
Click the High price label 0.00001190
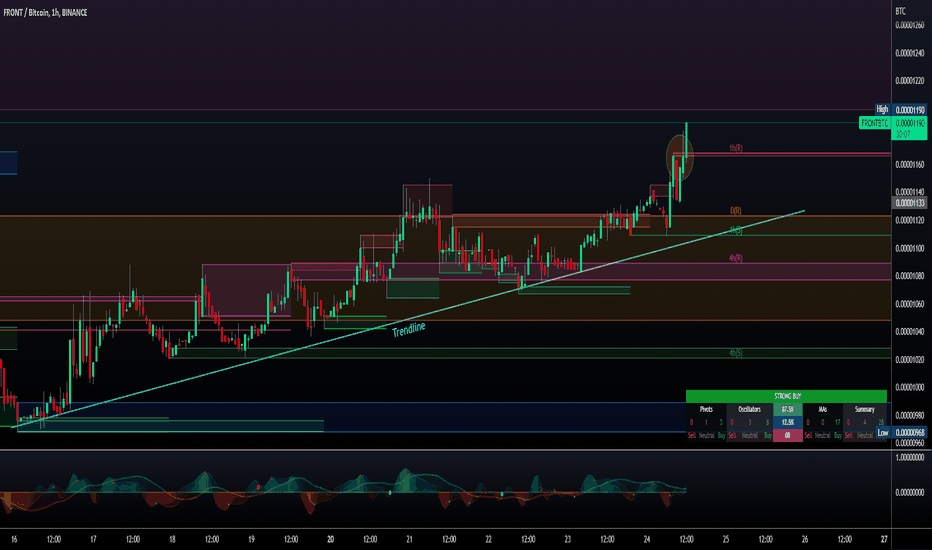click(x=910, y=110)
